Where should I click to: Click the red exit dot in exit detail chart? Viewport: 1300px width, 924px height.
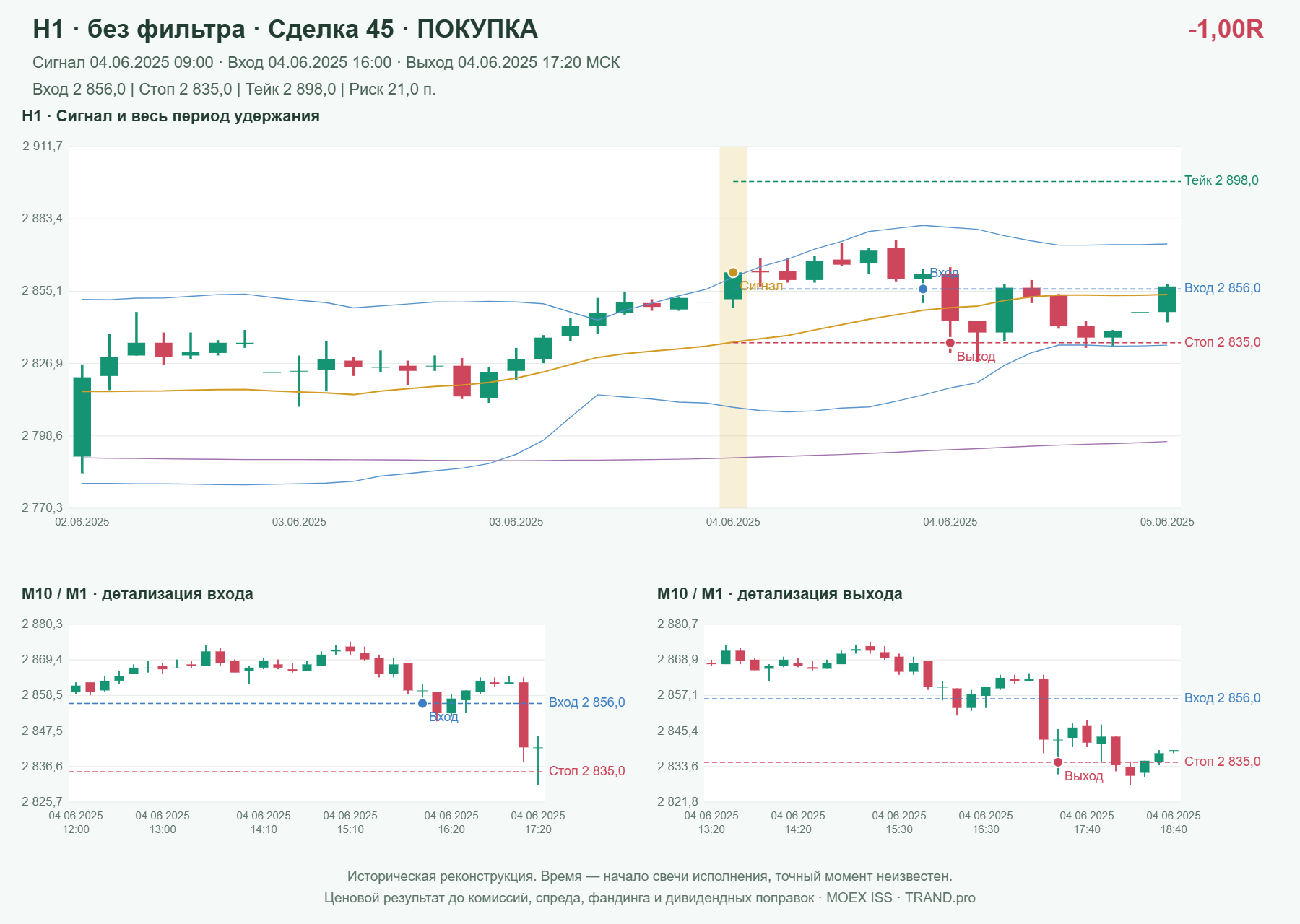click(x=1058, y=762)
